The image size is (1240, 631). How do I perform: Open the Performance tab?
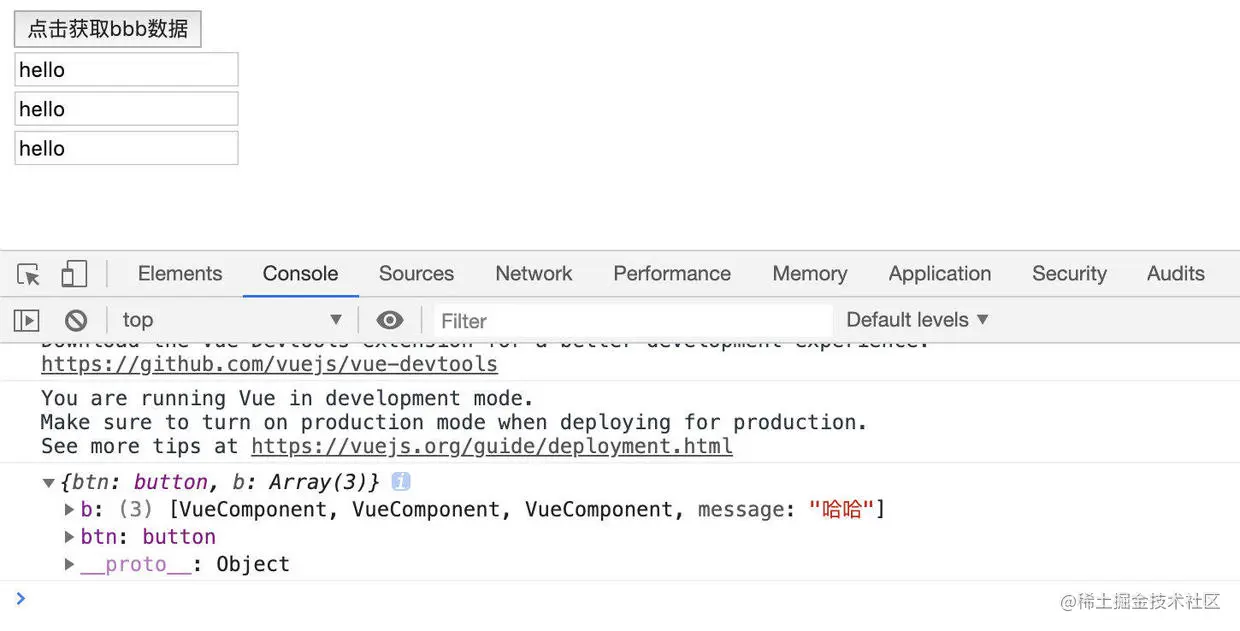pos(672,273)
